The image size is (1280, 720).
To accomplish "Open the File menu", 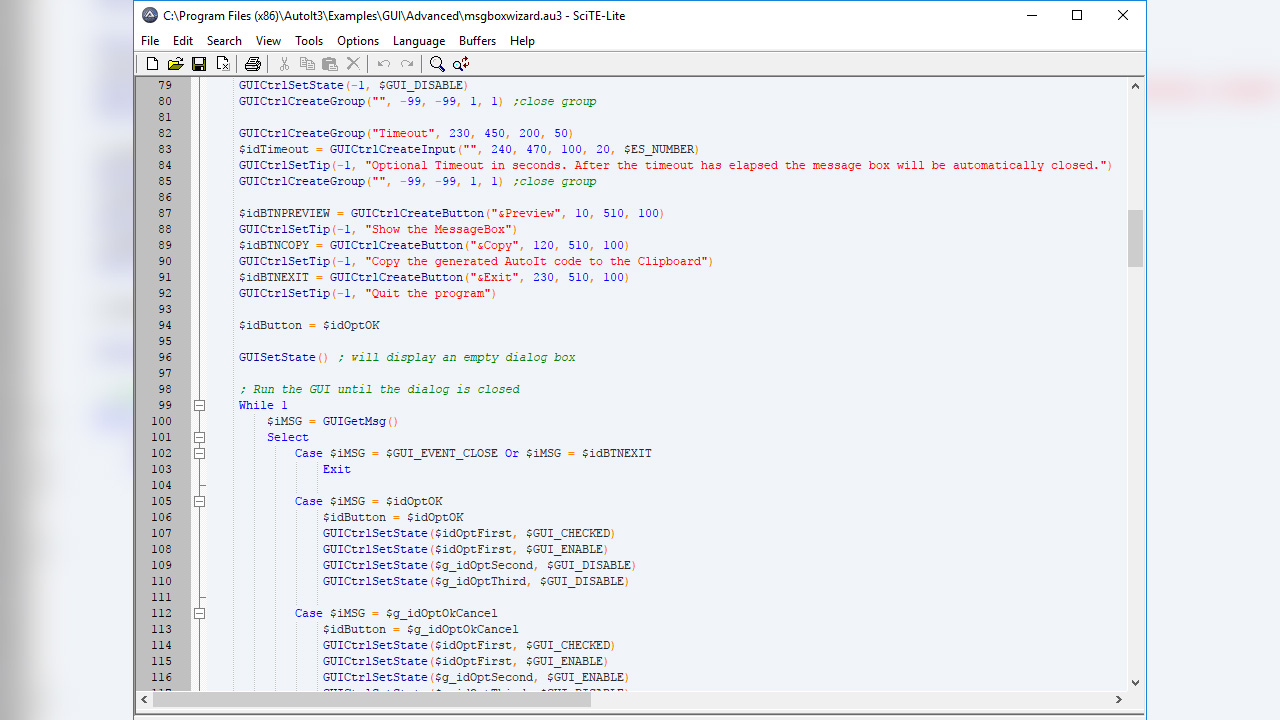I will coord(150,41).
